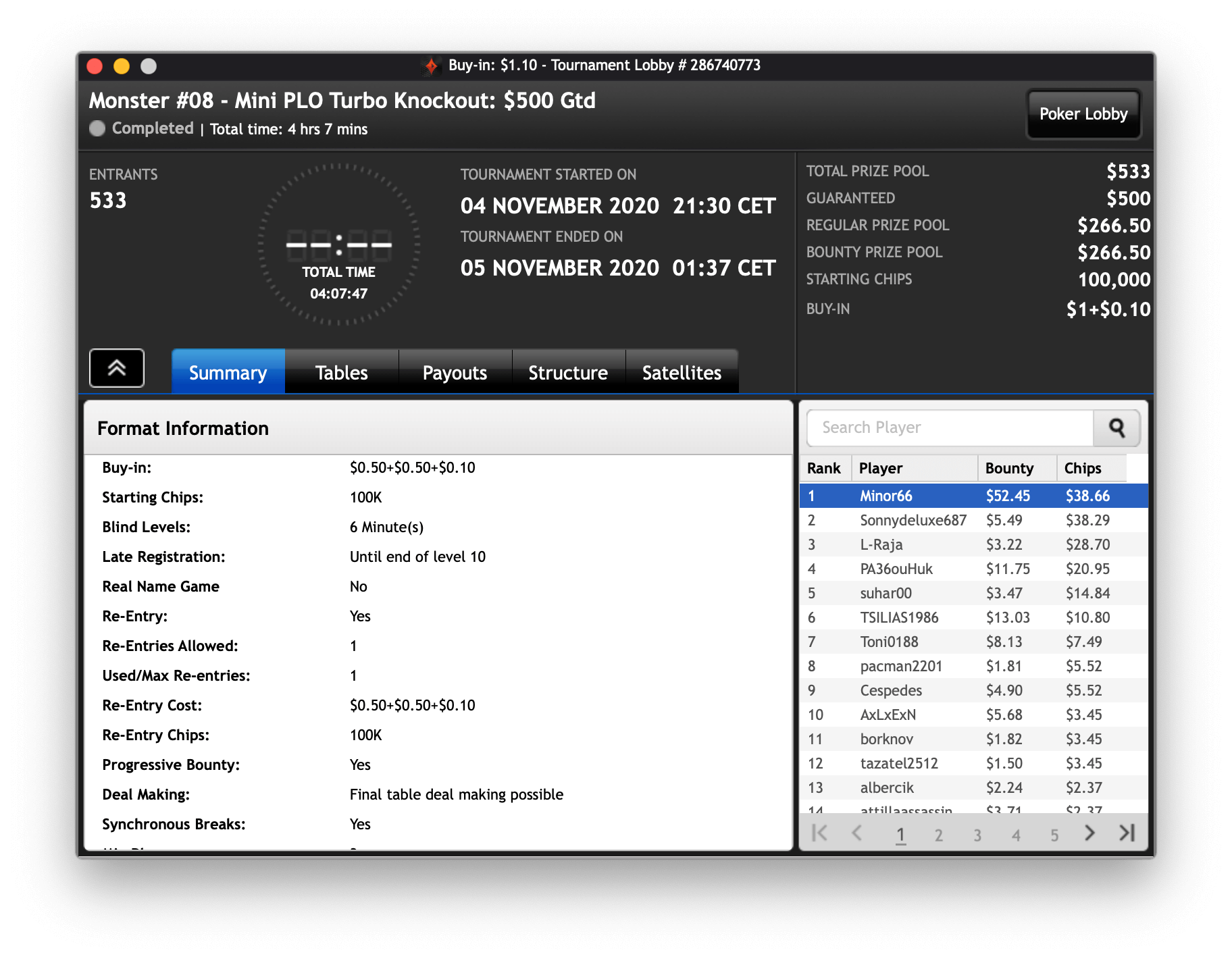Jump to the first page of players
The width and height of the screenshot is (1232, 959).
pos(819,833)
